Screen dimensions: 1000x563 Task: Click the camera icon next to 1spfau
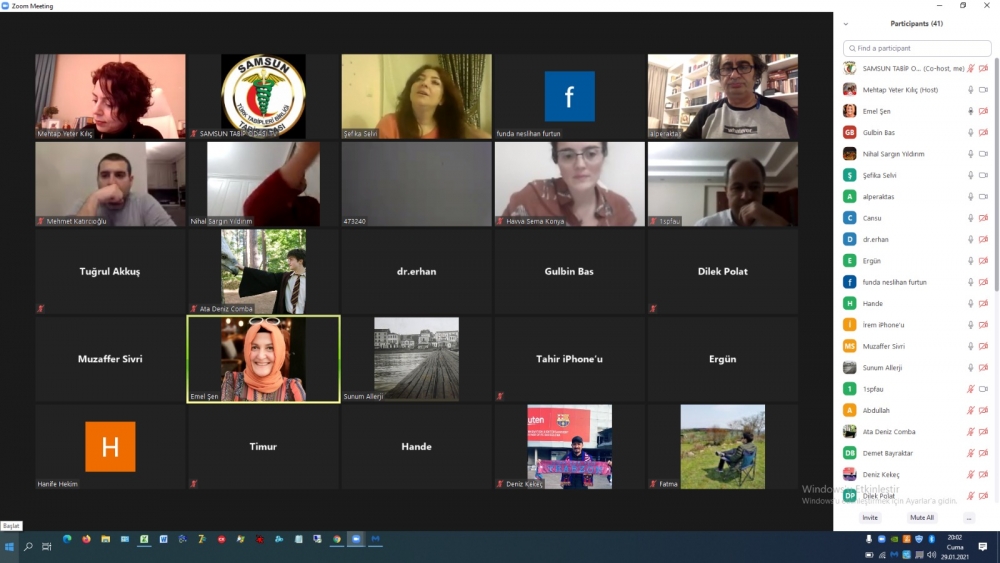coord(983,389)
